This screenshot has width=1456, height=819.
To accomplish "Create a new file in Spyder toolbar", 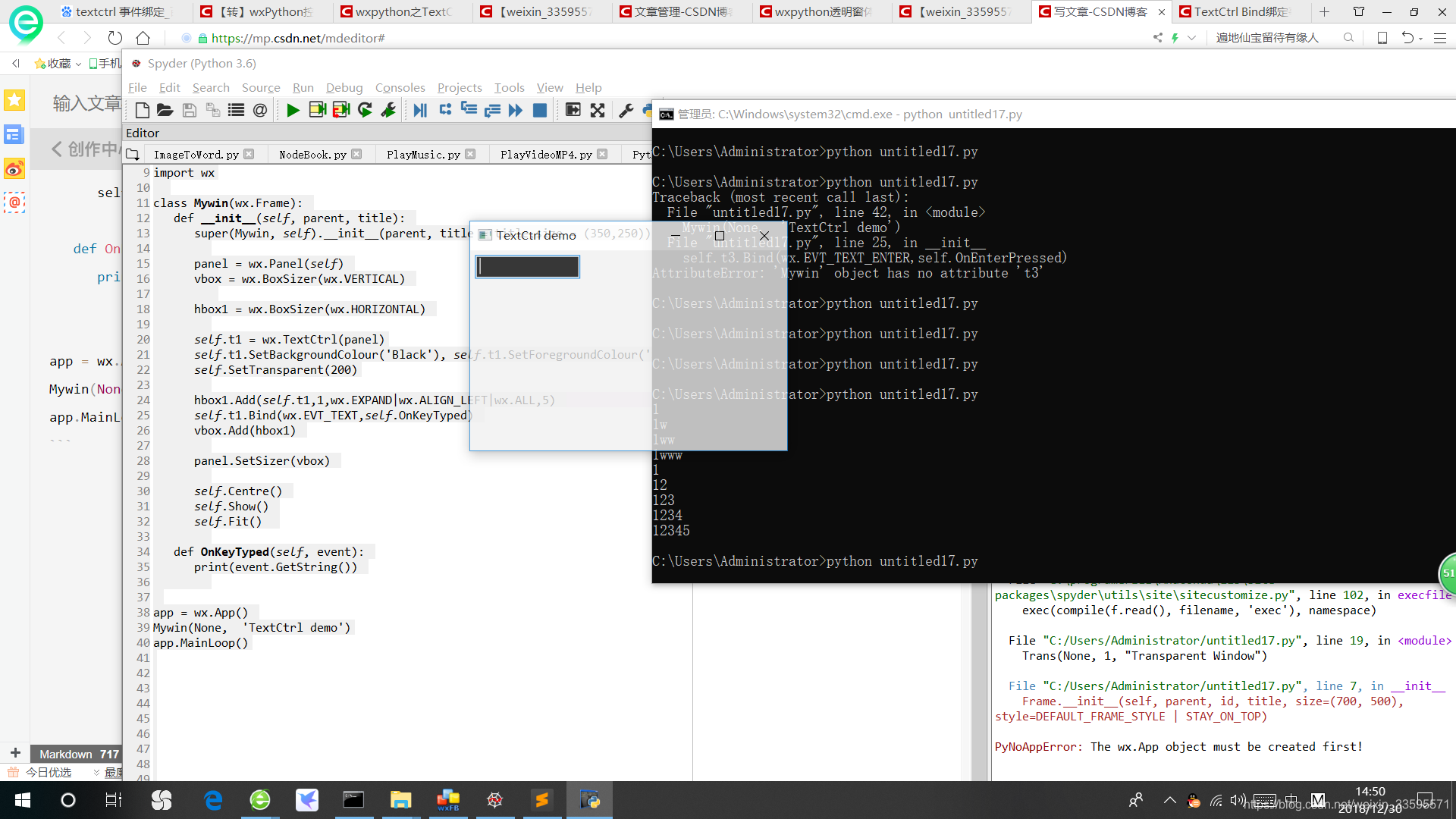I will tap(142, 111).
